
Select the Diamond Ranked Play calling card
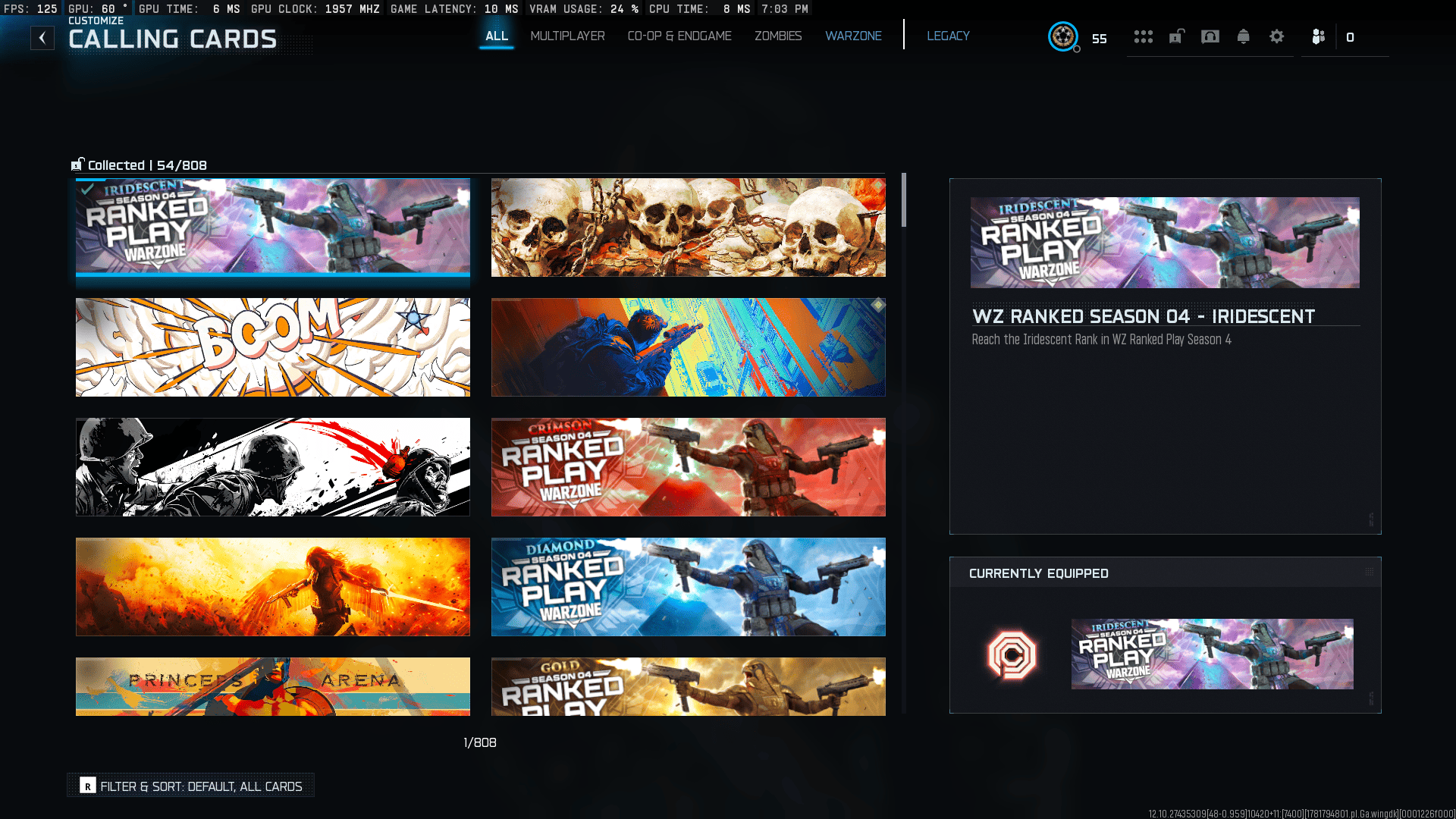[x=689, y=587]
